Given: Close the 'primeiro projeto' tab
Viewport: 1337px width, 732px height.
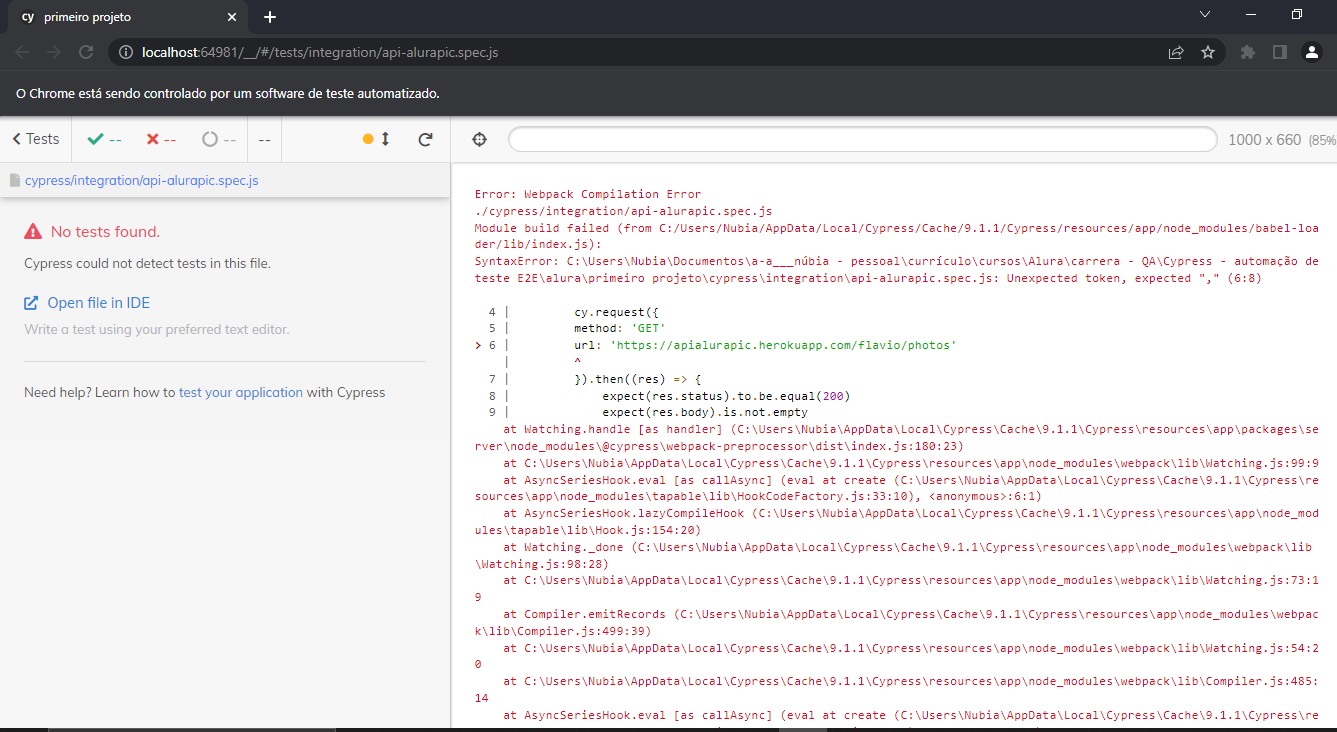Looking at the screenshot, I should click(233, 17).
